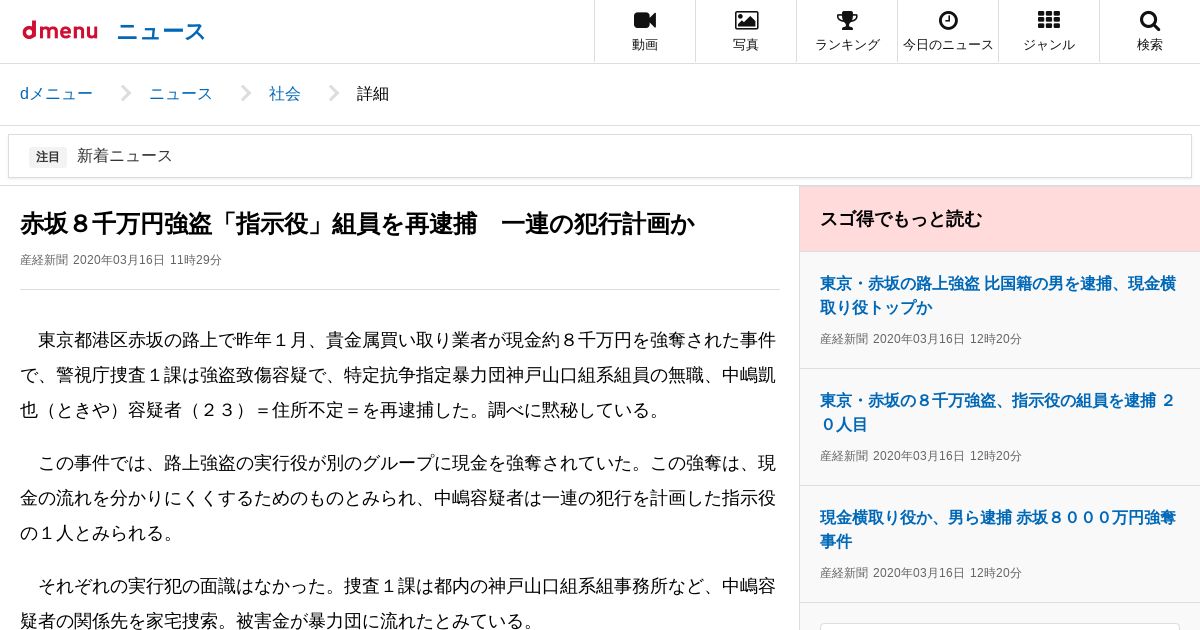Open dメニュー breadcrumb link
Image resolution: width=1200 pixels, height=630 pixels.
click(56, 94)
